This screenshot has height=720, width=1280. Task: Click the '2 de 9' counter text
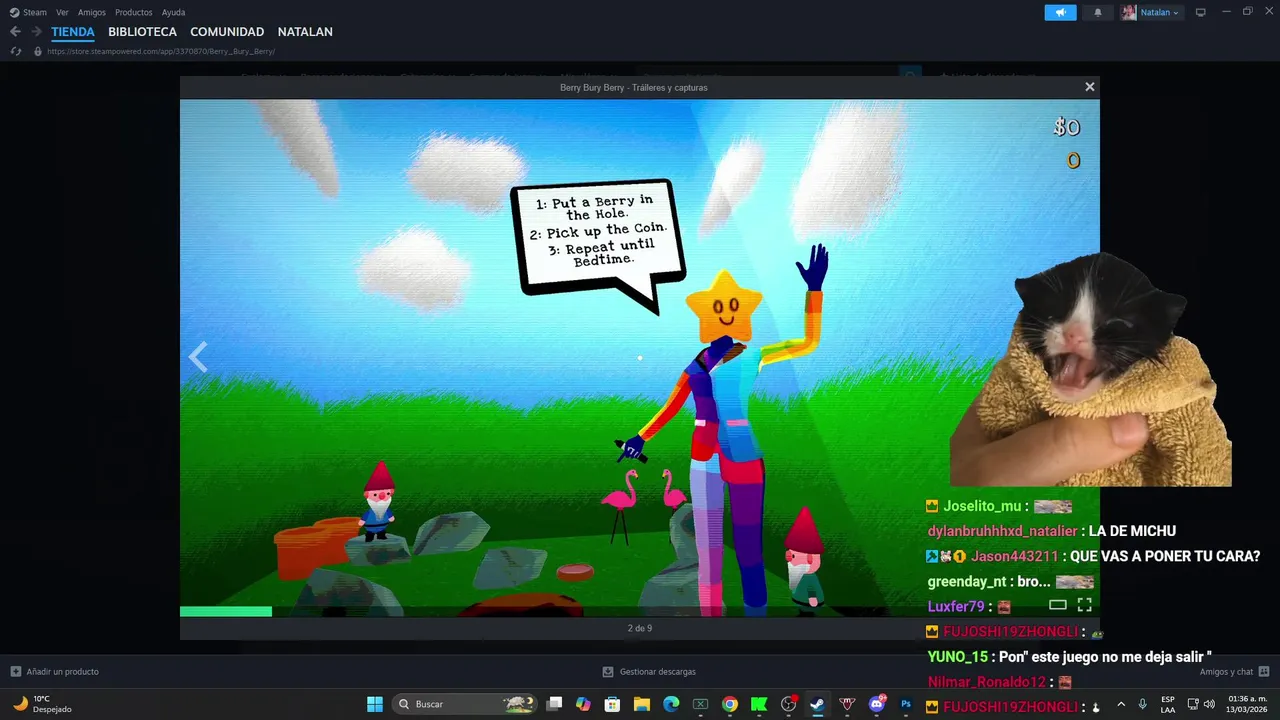[x=640, y=628]
